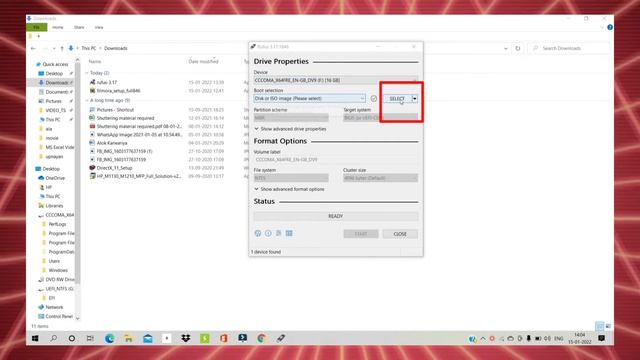
Task: Open Chrome icon on taskbar
Action: 262,338
